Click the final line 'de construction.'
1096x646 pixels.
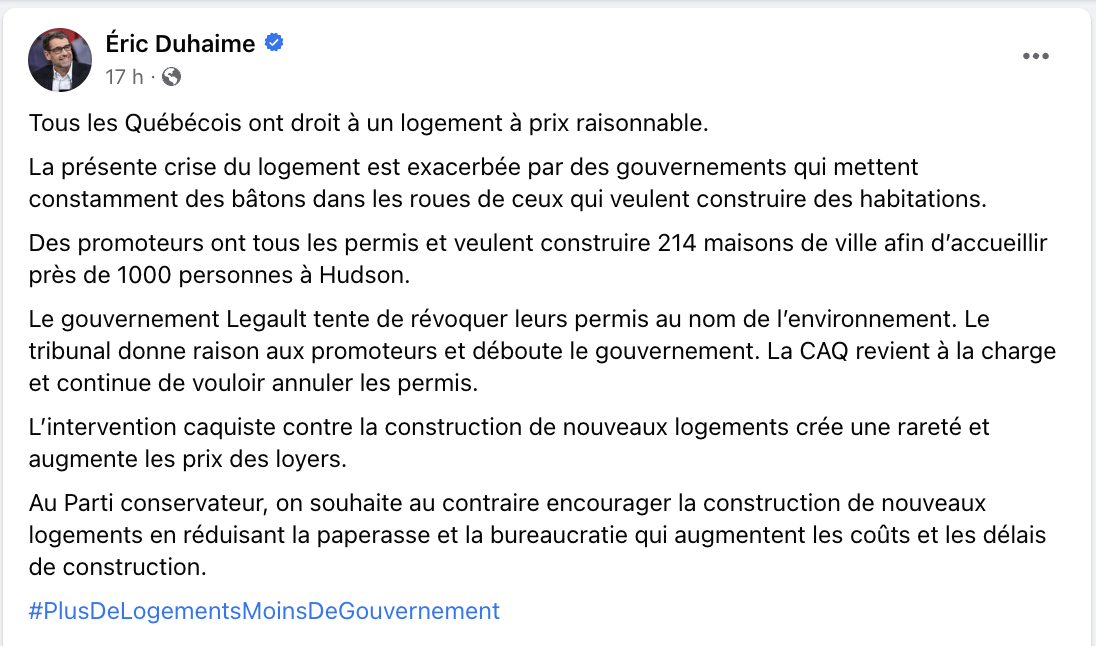117,567
